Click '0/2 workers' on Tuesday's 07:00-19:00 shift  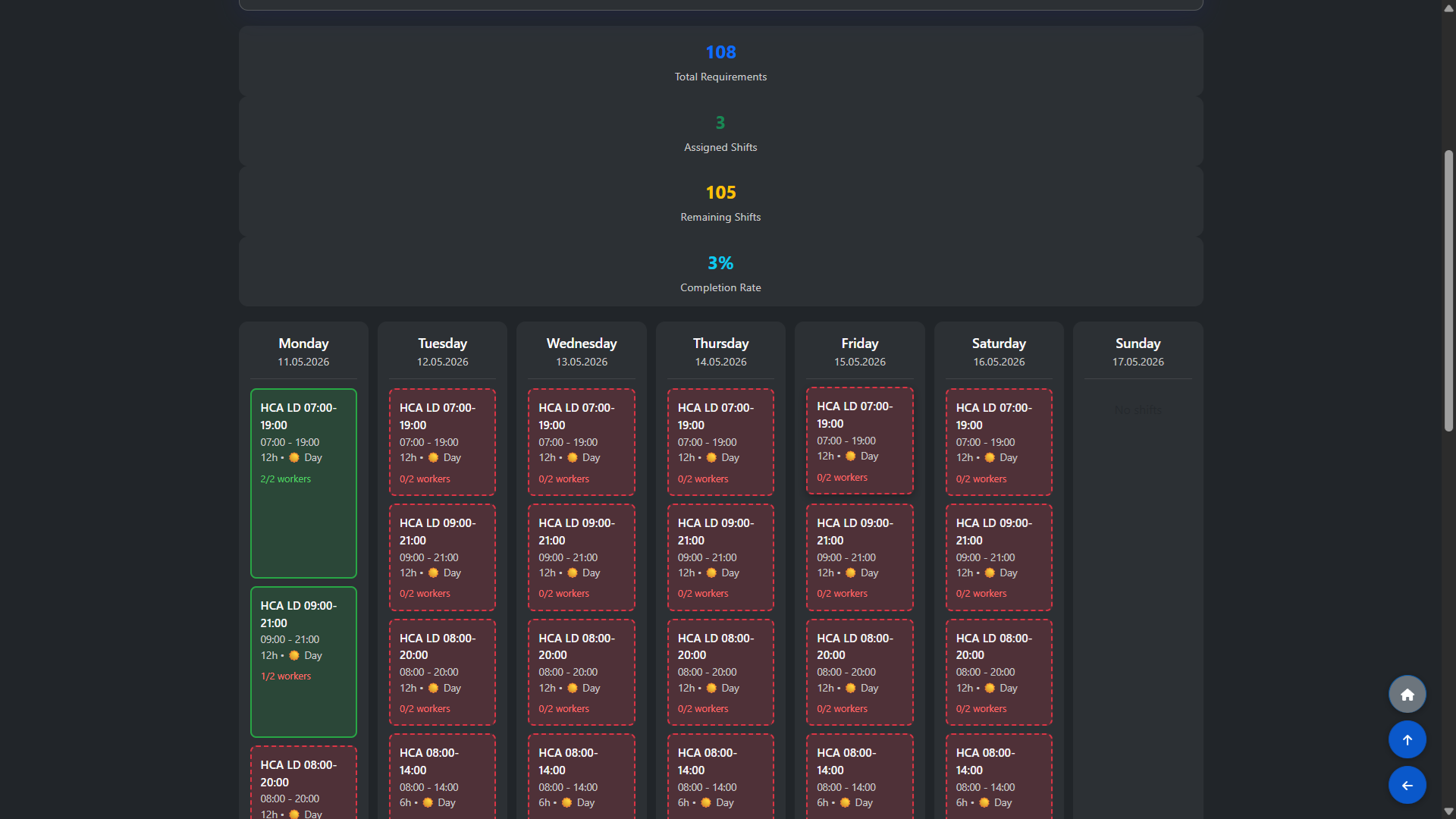click(425, 479)
